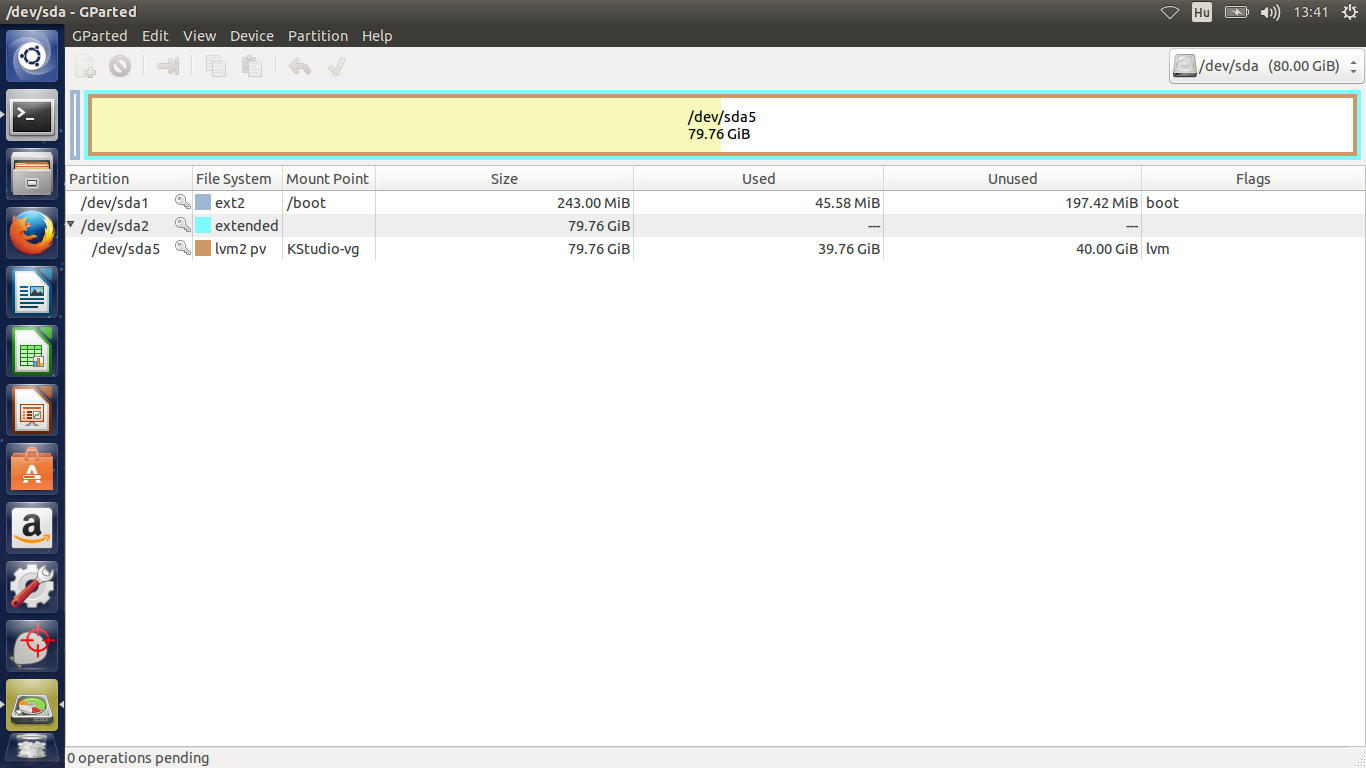The height and width of the screenshot is (768, 1366).
Task: Open the View menu
Action: click(199, 36)
